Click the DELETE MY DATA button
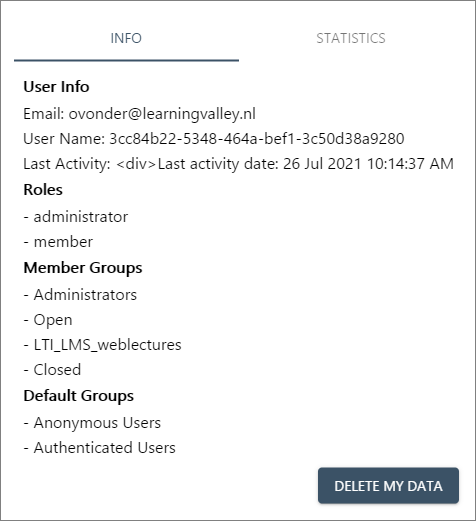The image size is (476, 521). click(x=388, y=486)
